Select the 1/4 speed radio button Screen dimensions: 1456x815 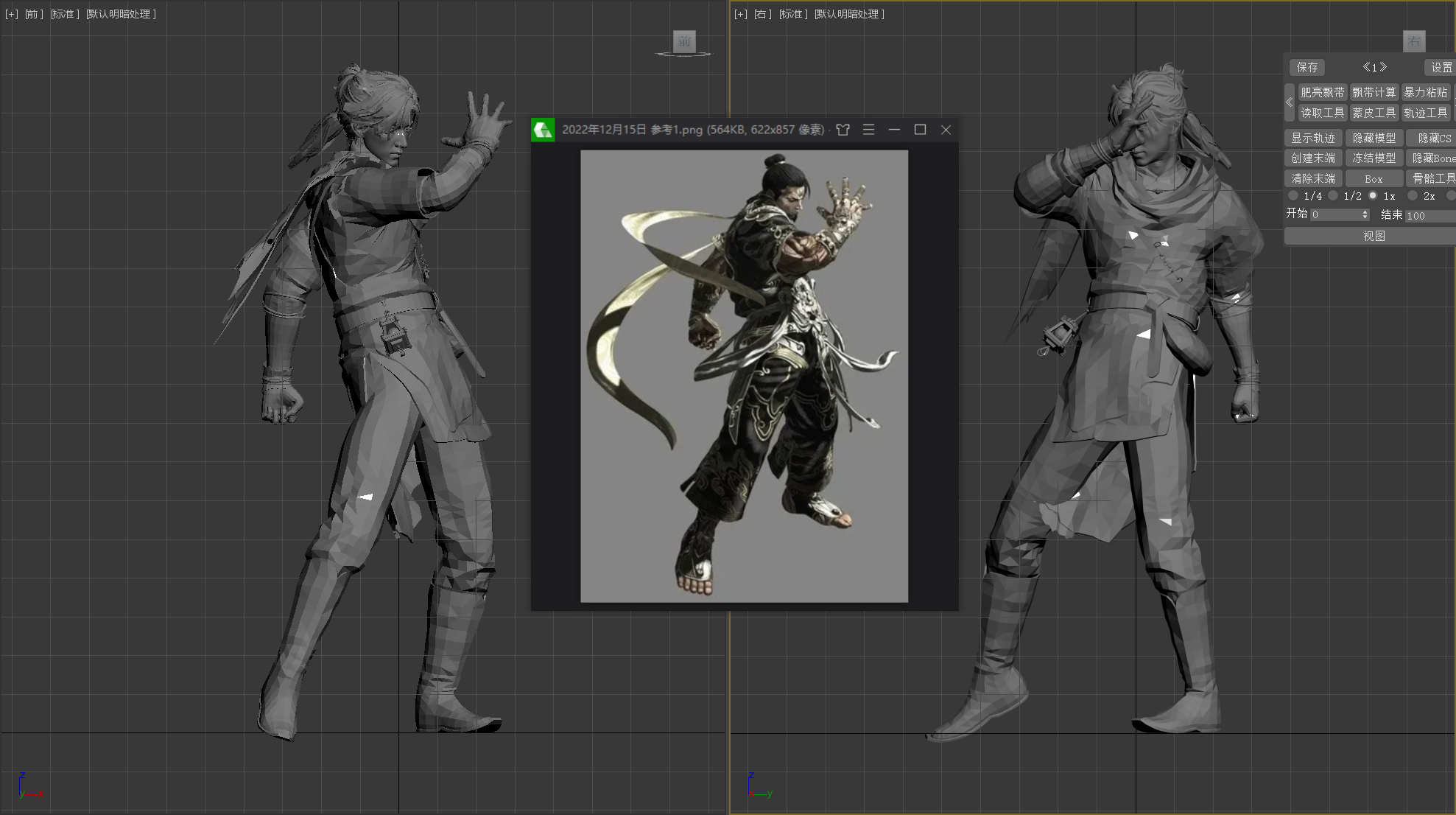tap(1293, 196)
